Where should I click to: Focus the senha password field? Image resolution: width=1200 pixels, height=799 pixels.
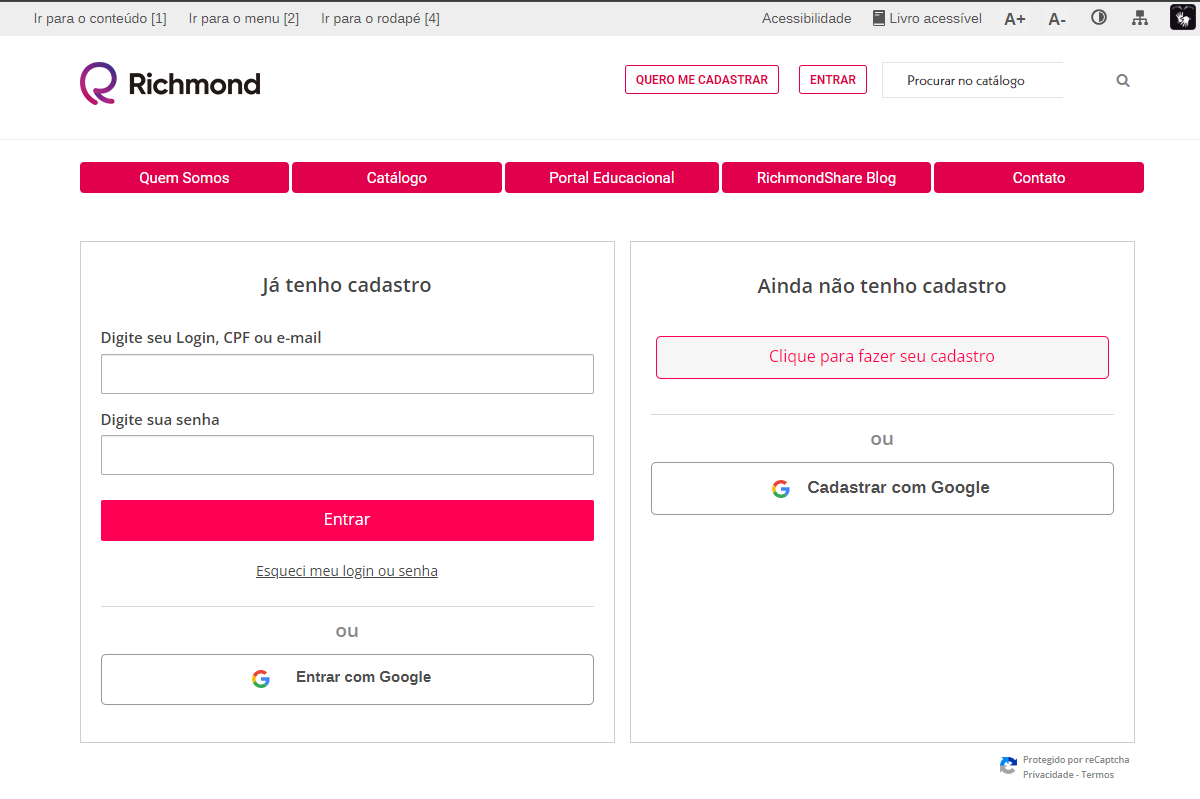click(347, 455)
